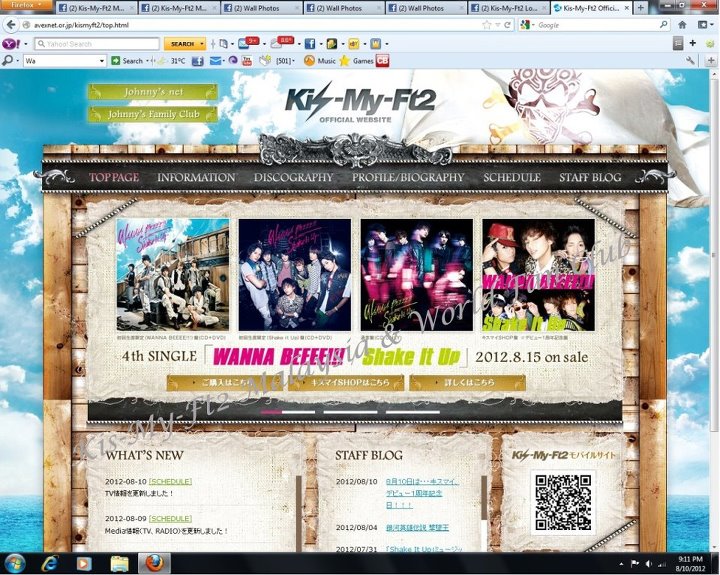
Task: Open Windows Start menu orb
Action: [15, 563]
